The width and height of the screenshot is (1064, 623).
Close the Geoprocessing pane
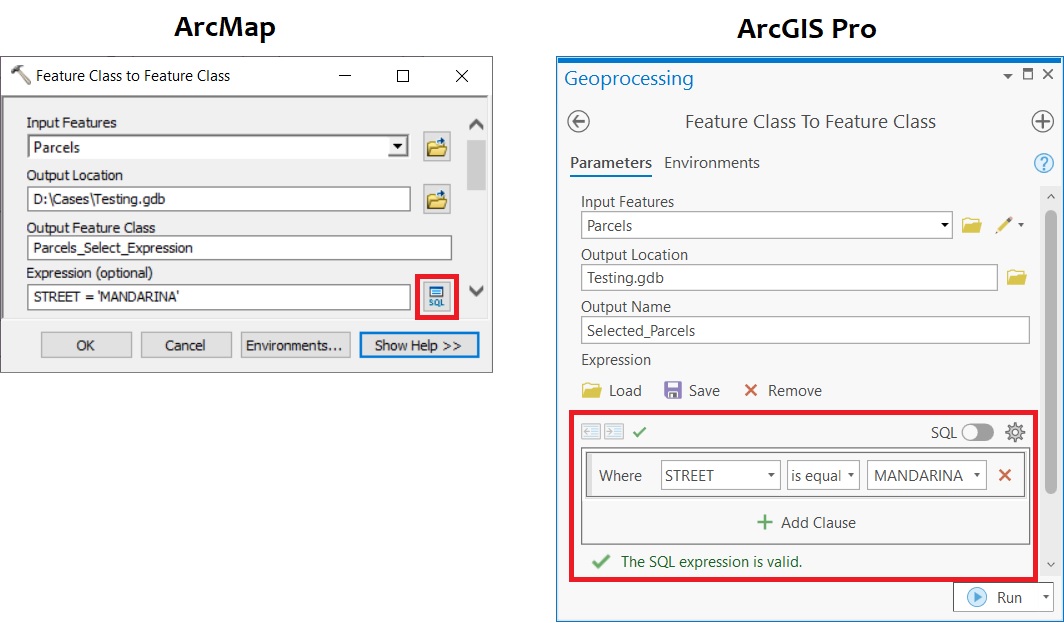pyautogui.click(x=1048, y=74)
